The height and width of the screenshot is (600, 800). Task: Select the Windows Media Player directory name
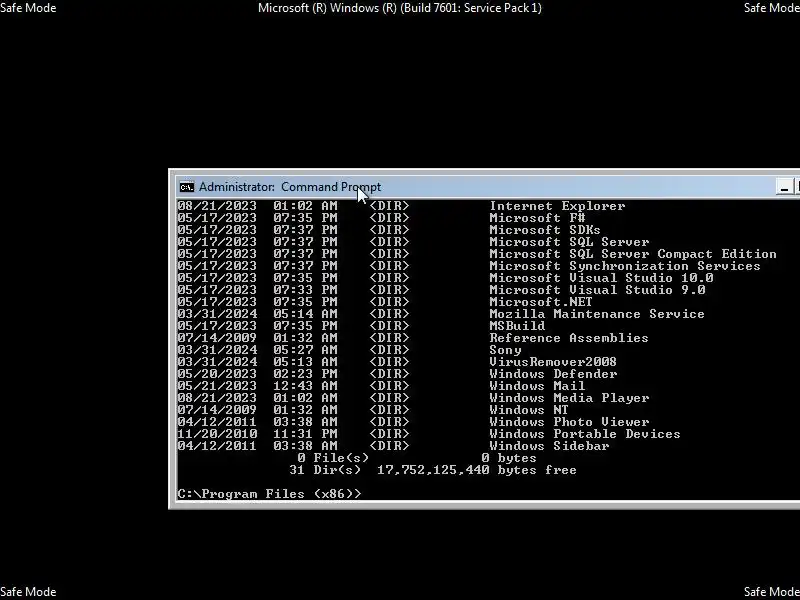pos(569,398)
